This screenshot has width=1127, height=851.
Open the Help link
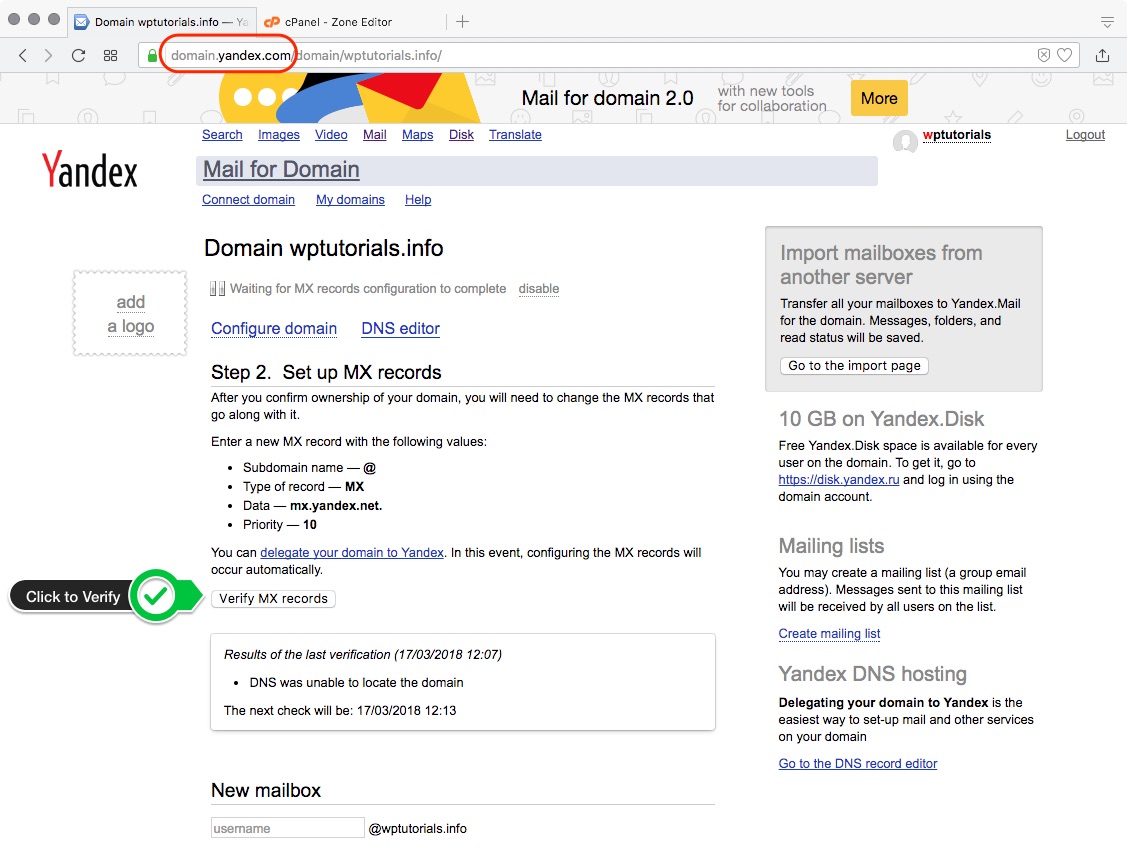(x=418, y=200)
